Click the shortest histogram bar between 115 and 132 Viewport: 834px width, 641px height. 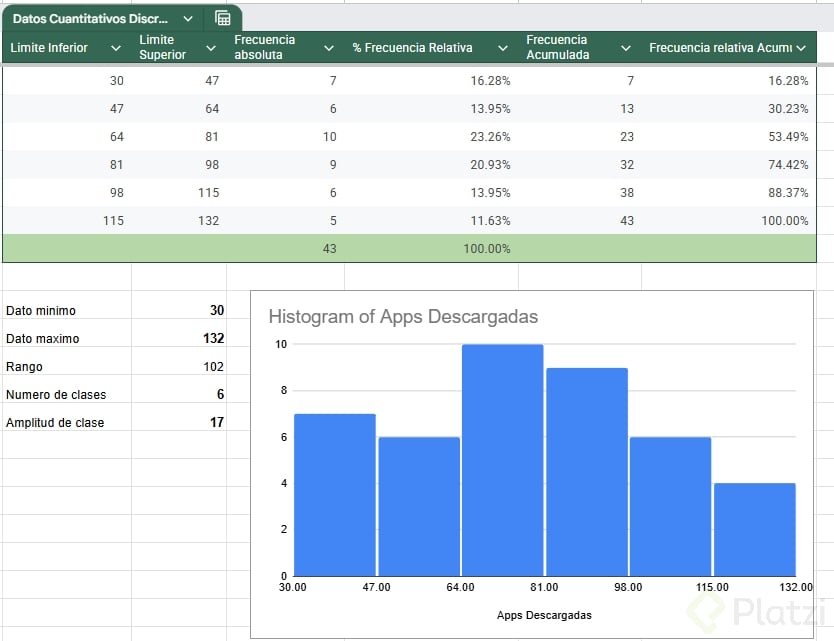click(754, 530)
